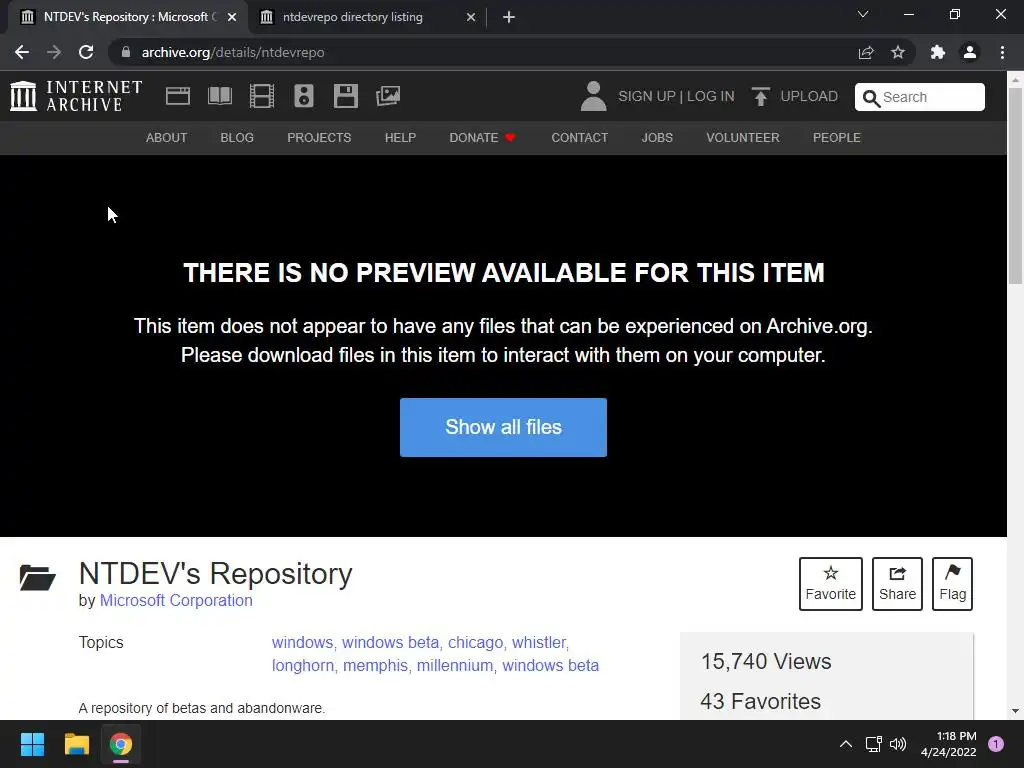
Task: Go back with browser back arrow
Action: [22, 52]
